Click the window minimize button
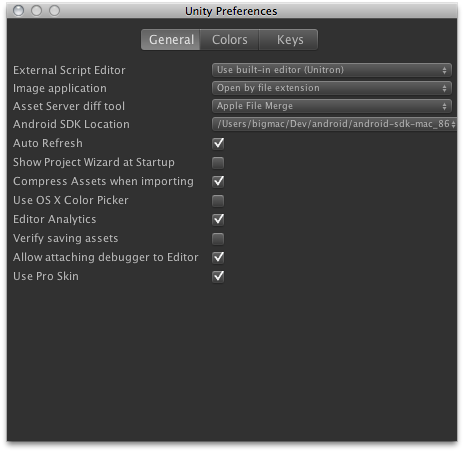This screenshot has width=464, height=452. (36, 11)
